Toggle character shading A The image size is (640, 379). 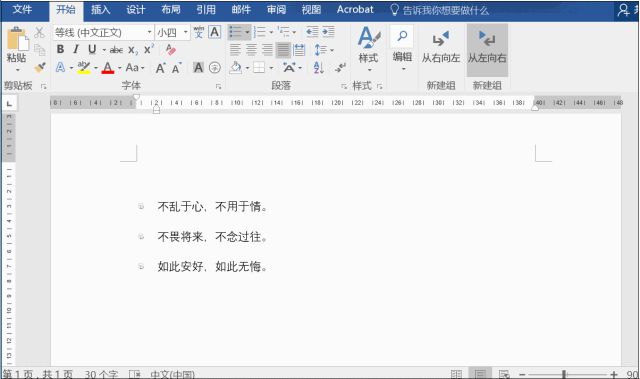pos(198,68)
